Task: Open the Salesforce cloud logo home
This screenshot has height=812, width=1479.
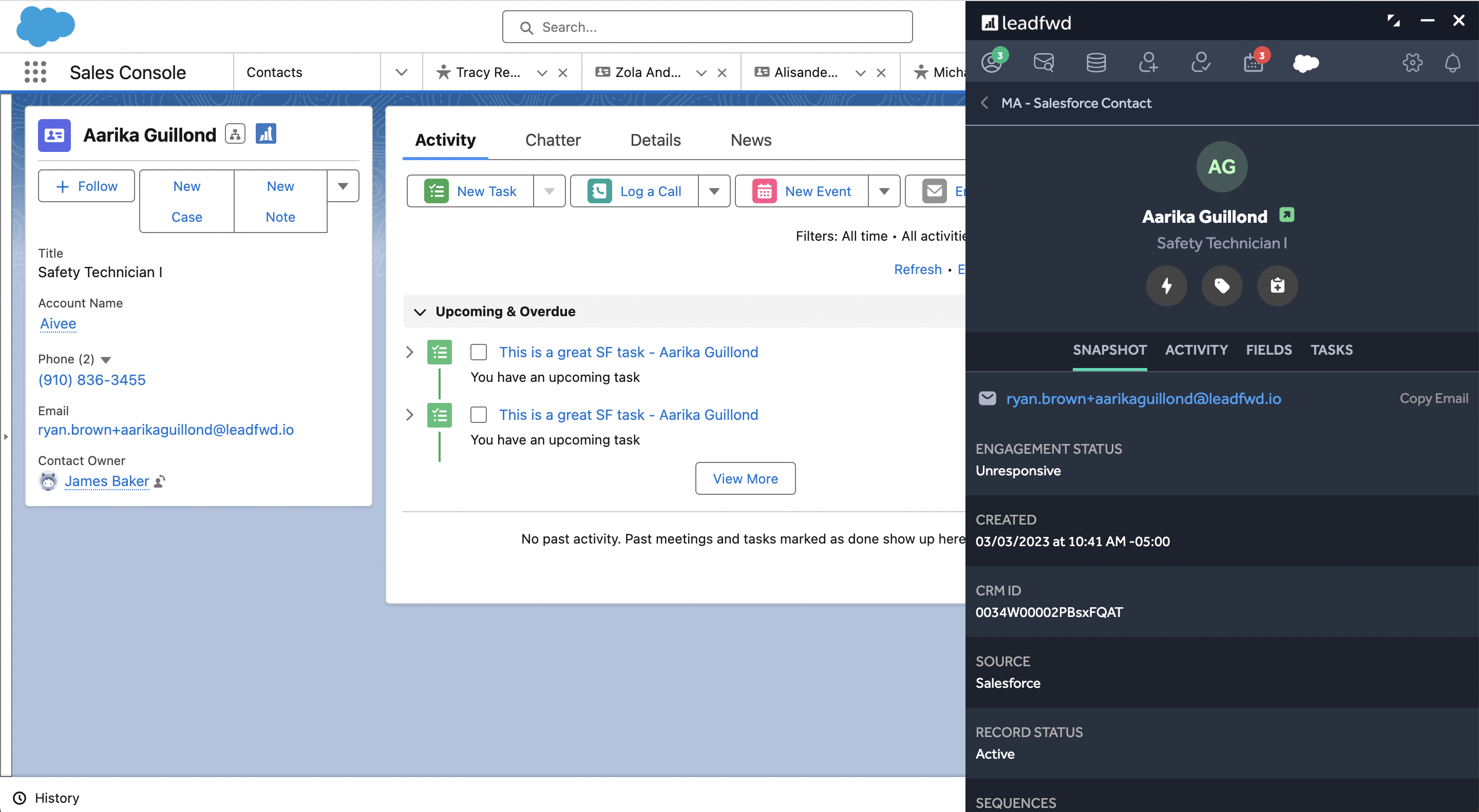Action: [x=45, y=26]
